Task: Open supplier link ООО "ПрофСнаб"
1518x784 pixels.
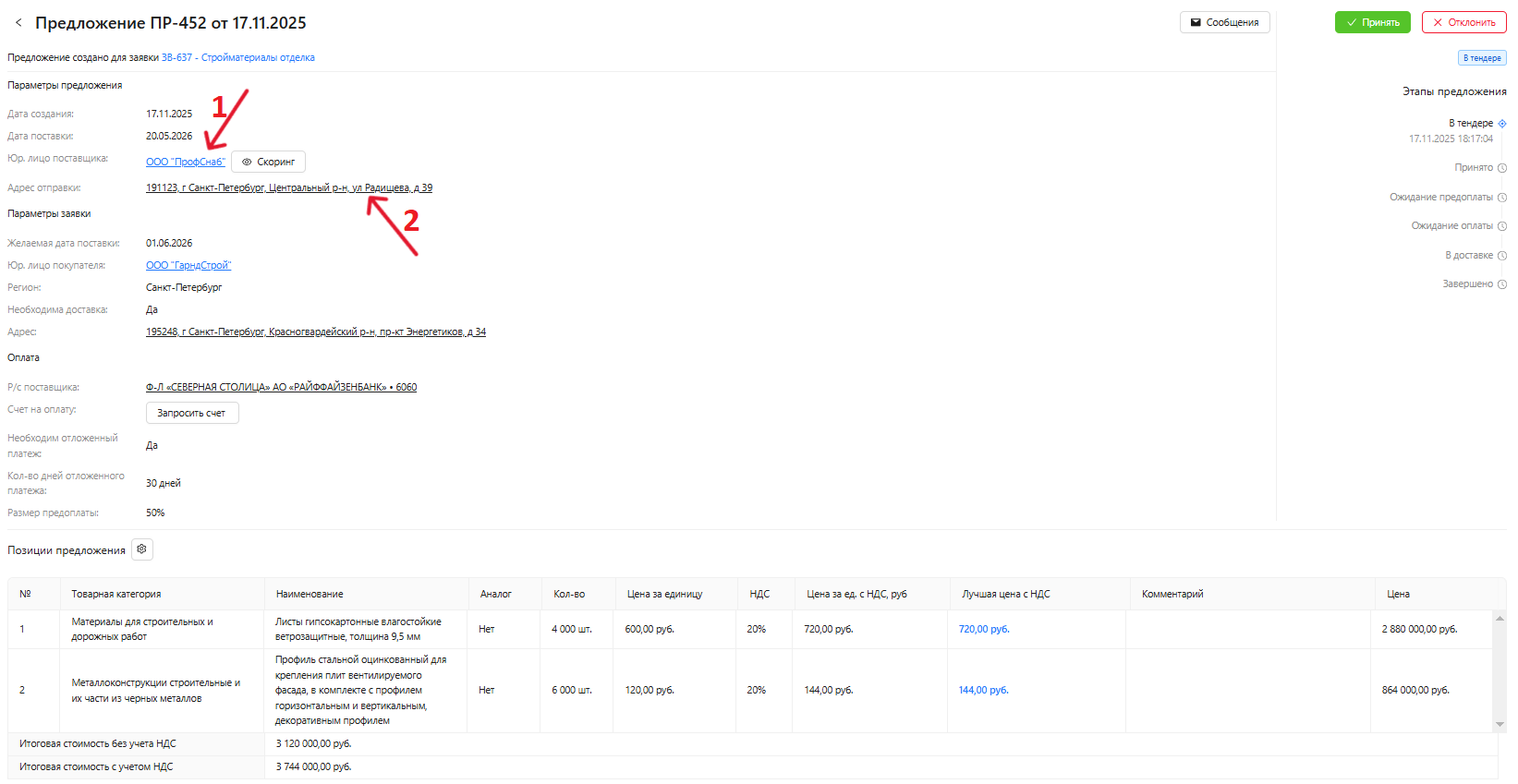Action: pyautogui.click(x=185, y=162)
